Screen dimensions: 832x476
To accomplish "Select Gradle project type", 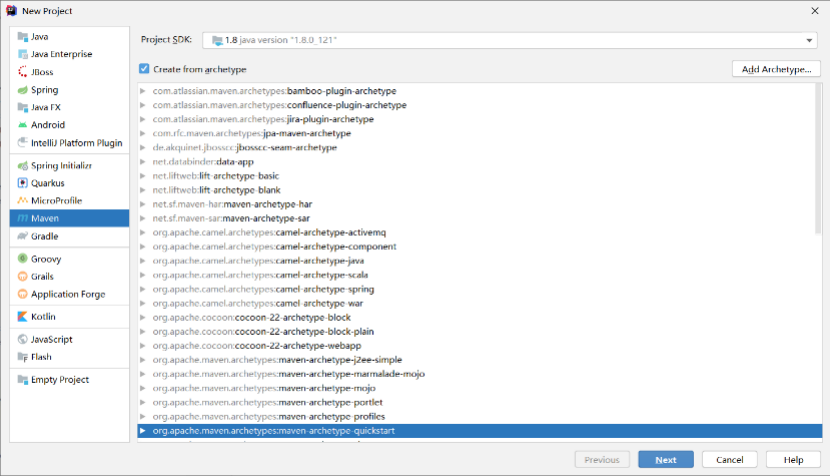I will click(x=70, y=236).
